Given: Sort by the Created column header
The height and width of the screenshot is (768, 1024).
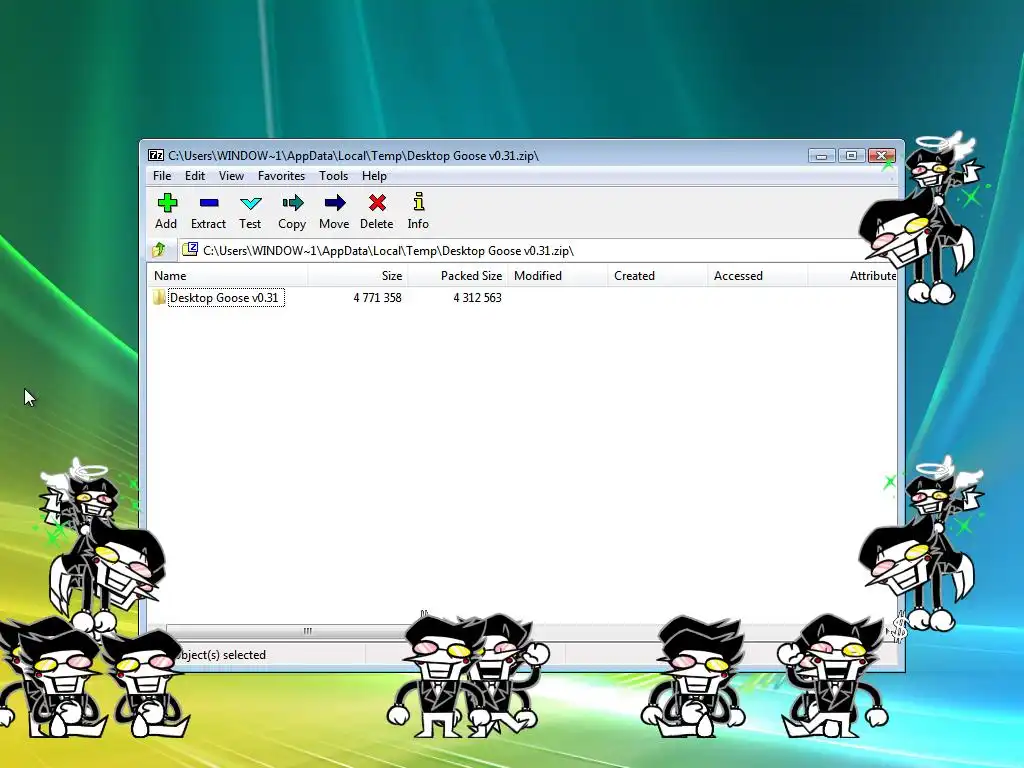Looking at the screenshot, I should [x=658, y=276].
